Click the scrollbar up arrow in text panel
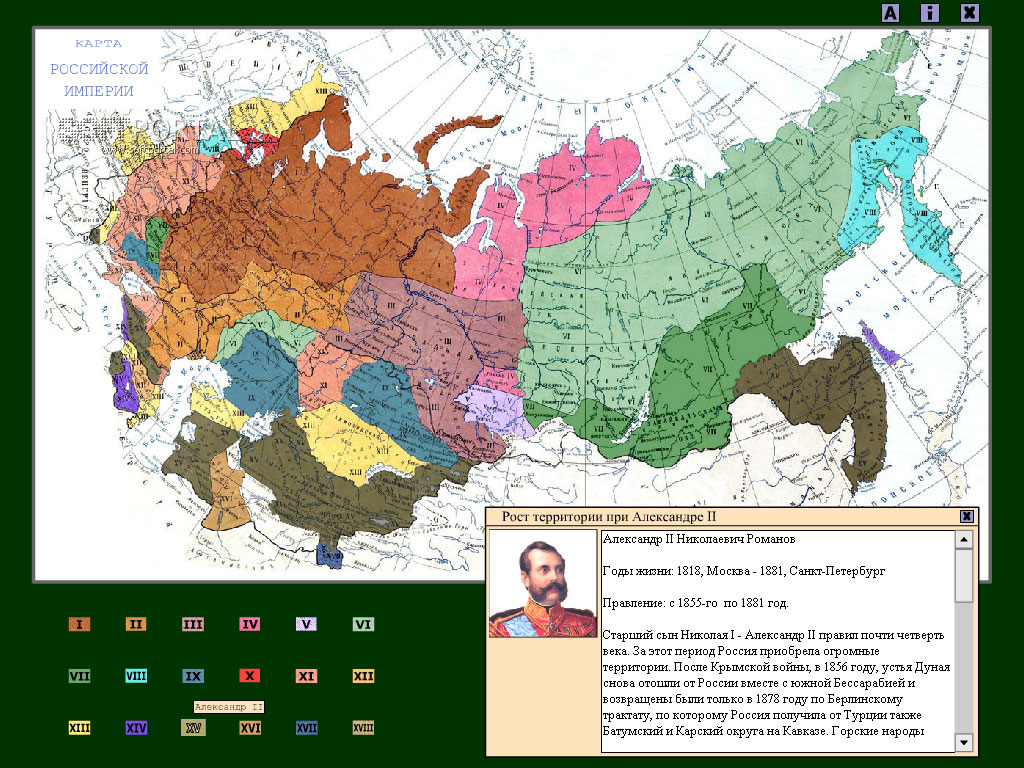 click(964, 539)
